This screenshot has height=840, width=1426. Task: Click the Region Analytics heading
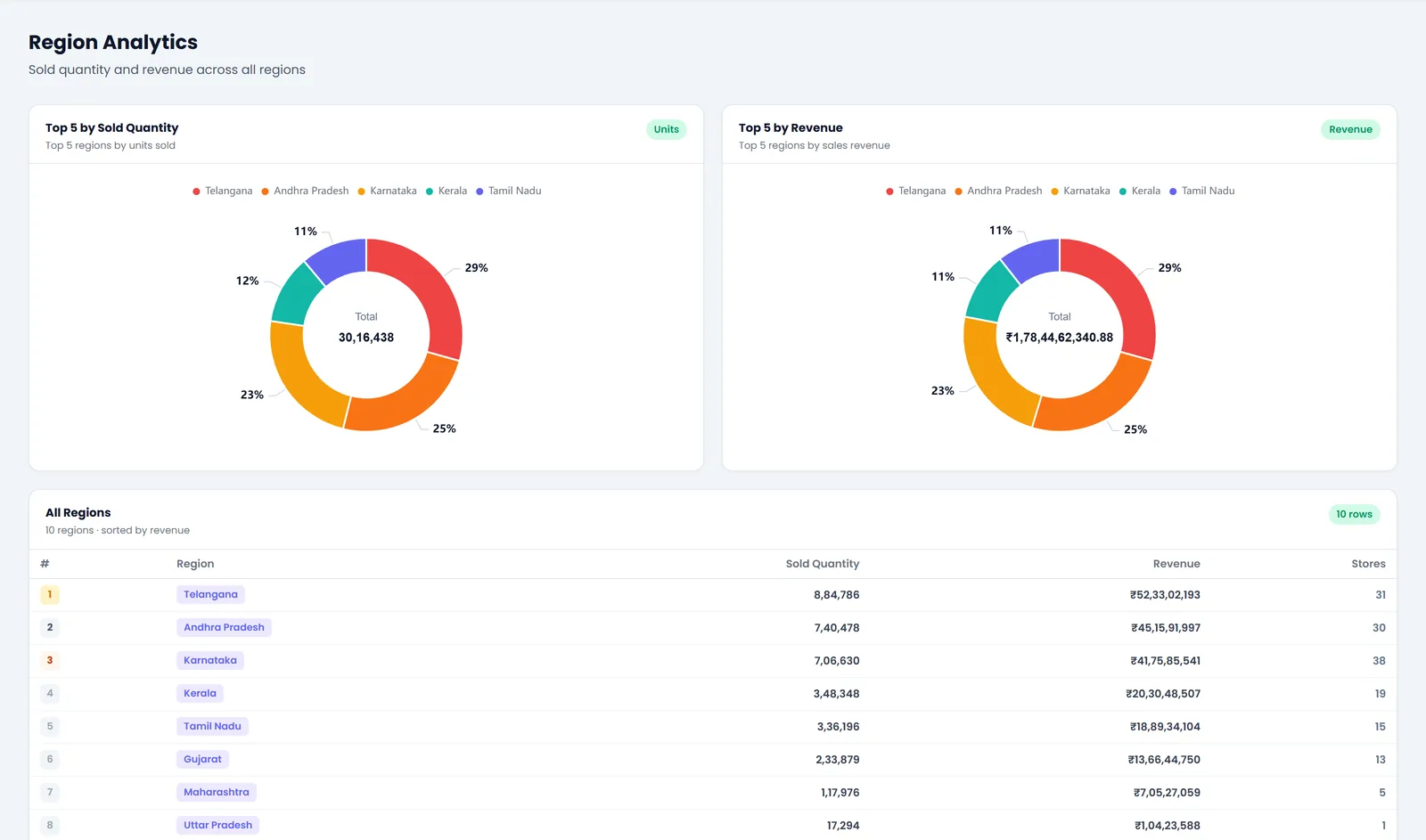[113, 42]
